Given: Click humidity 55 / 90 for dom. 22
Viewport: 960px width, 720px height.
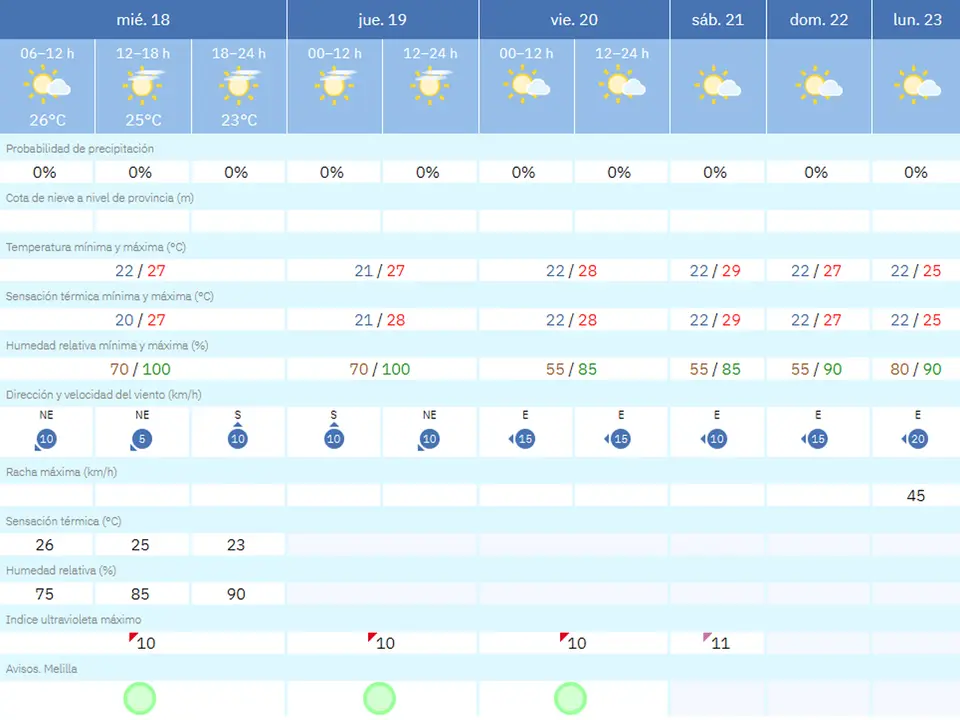Looking at the screenshot, I should (816, 369).
